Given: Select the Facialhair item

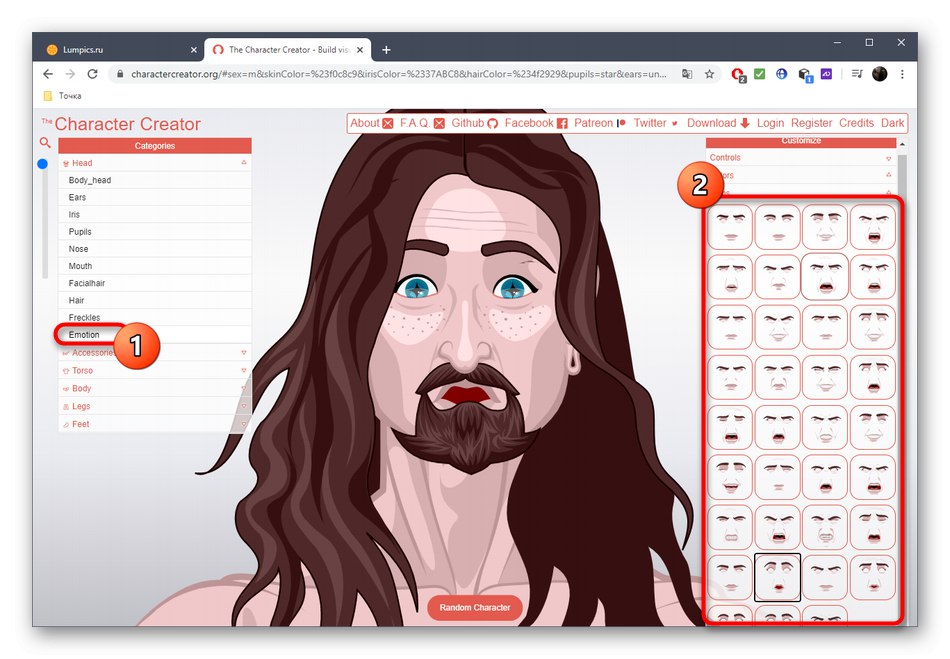Looking at the screenshot, I should (x=154, y=283).
